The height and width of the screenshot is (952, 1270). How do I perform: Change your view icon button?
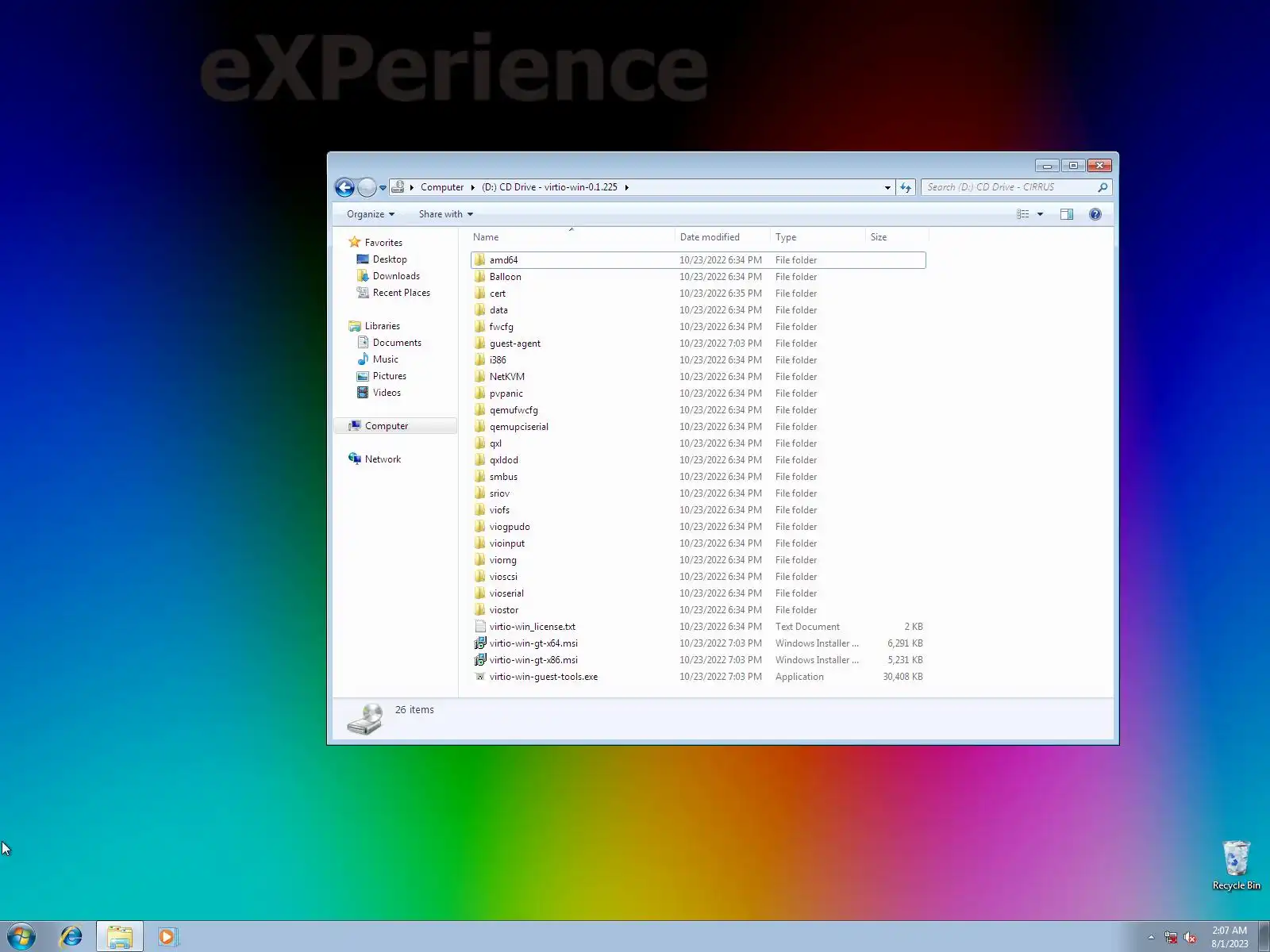[x=1023, y=214]
